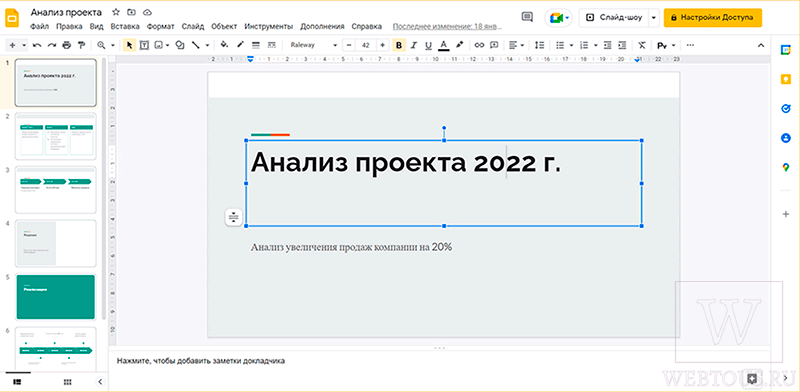Open the text color picker
This screenshot has width=800, height=392.
point(444,45)
